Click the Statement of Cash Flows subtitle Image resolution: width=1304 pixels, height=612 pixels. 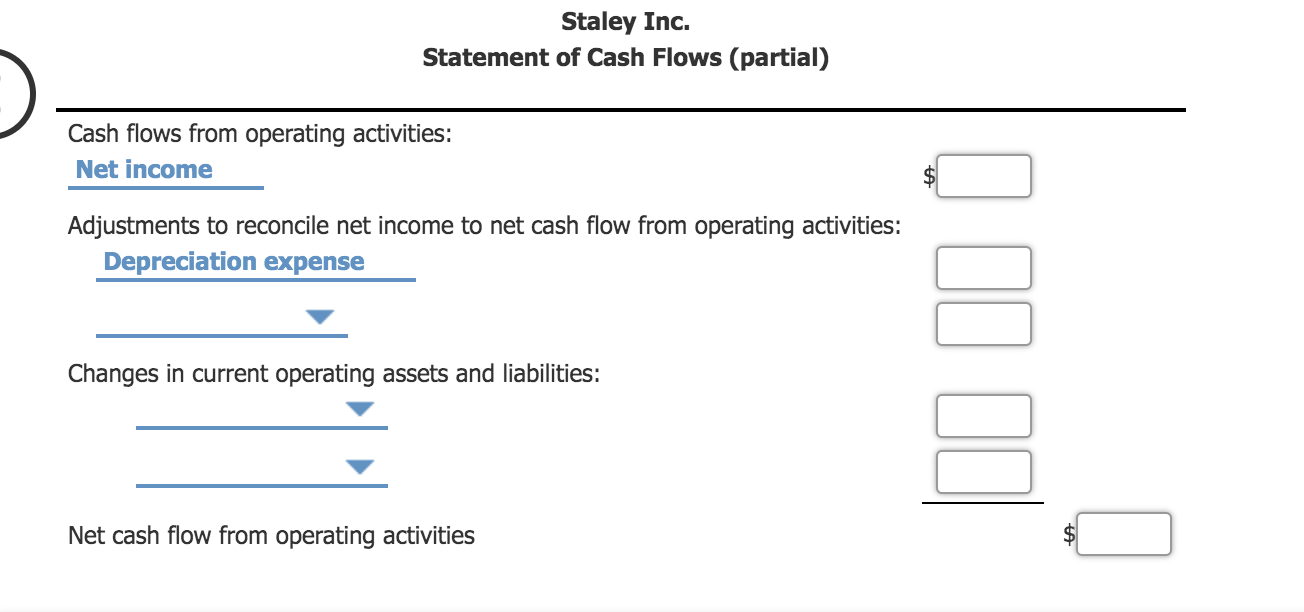tap(625, 58)
